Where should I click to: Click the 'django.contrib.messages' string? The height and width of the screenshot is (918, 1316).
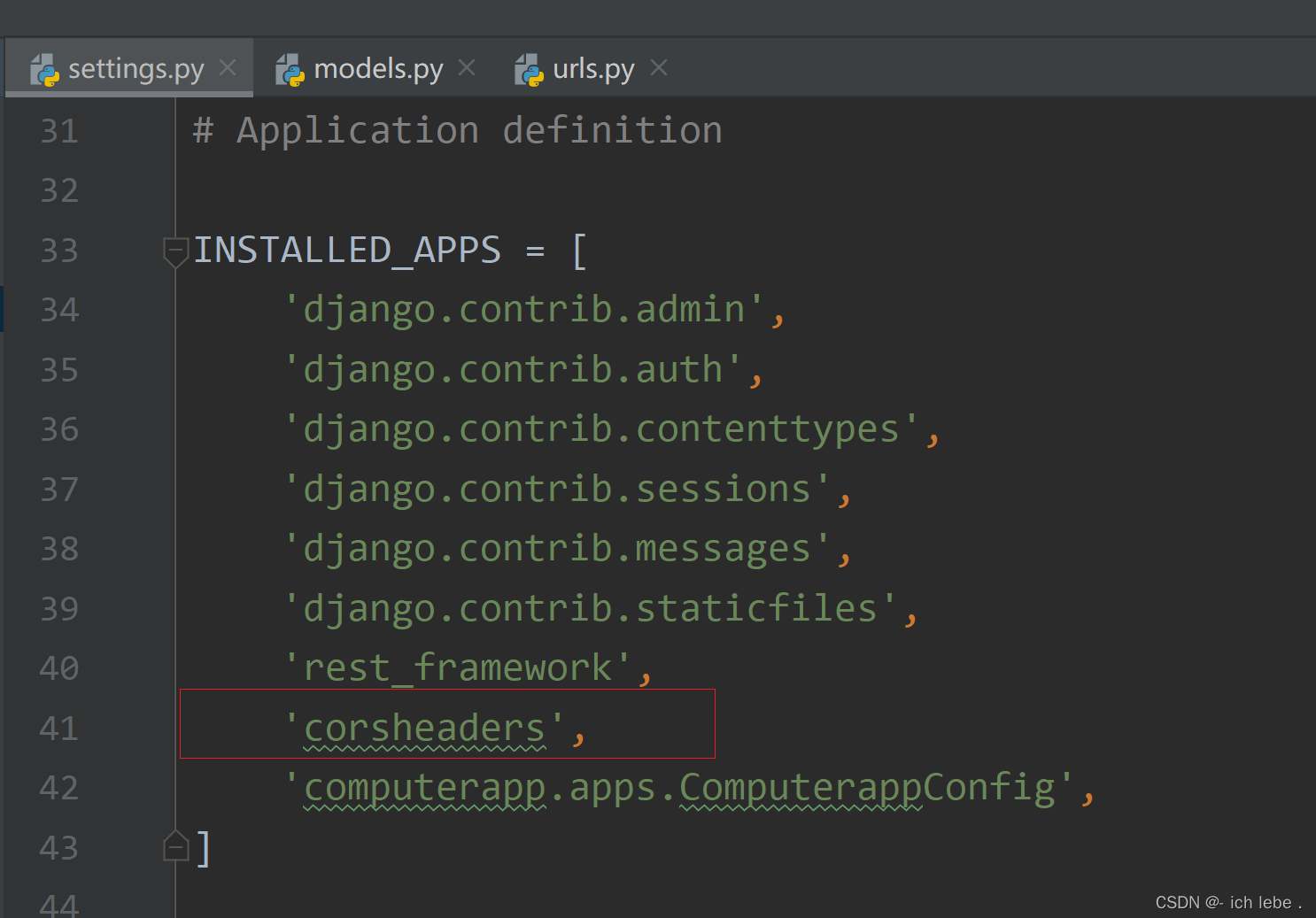click(558, 549)
